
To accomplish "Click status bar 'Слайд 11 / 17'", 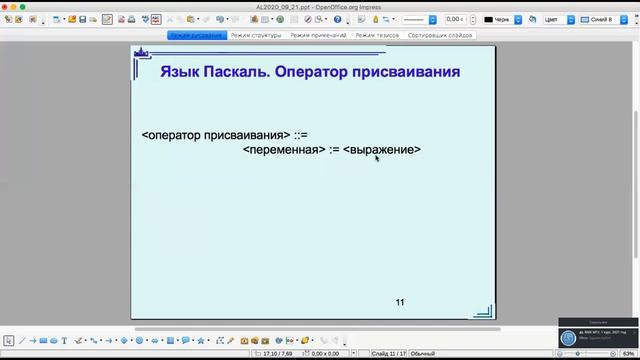I will [x=389, y=354].
